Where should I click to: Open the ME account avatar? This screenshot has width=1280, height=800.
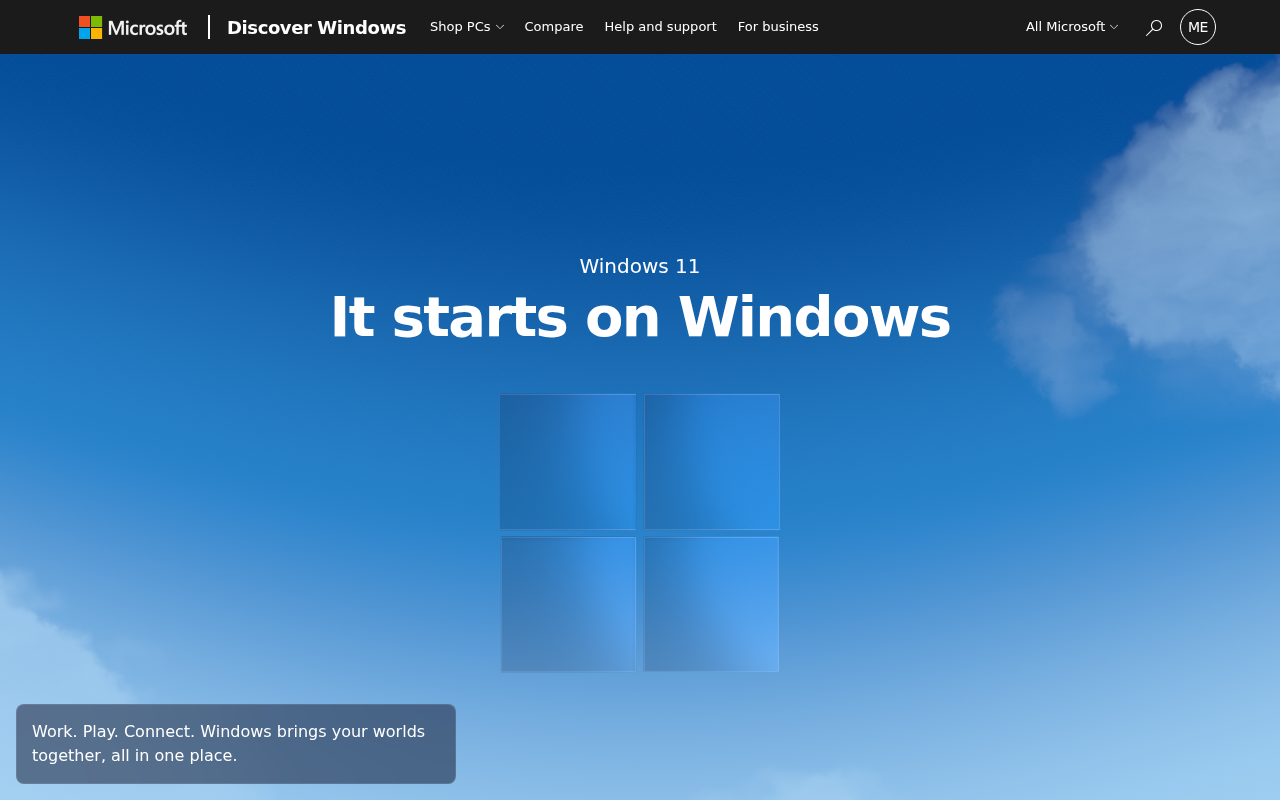1198,27
